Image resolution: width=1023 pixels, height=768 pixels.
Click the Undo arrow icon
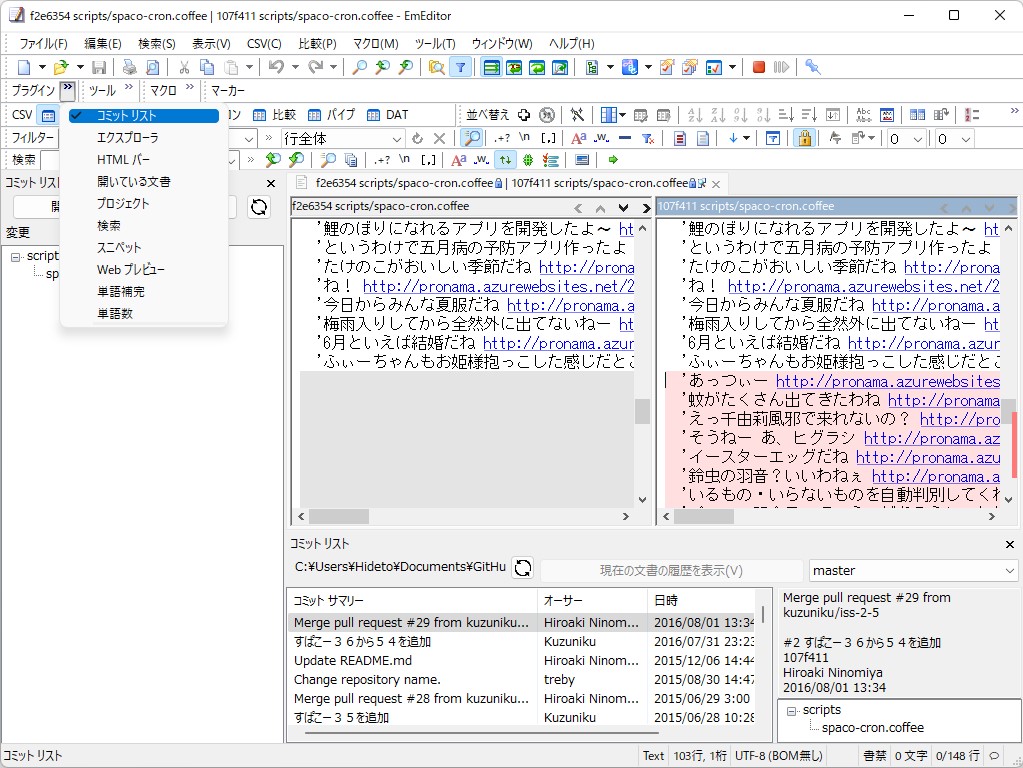click(x=277, y=67)
